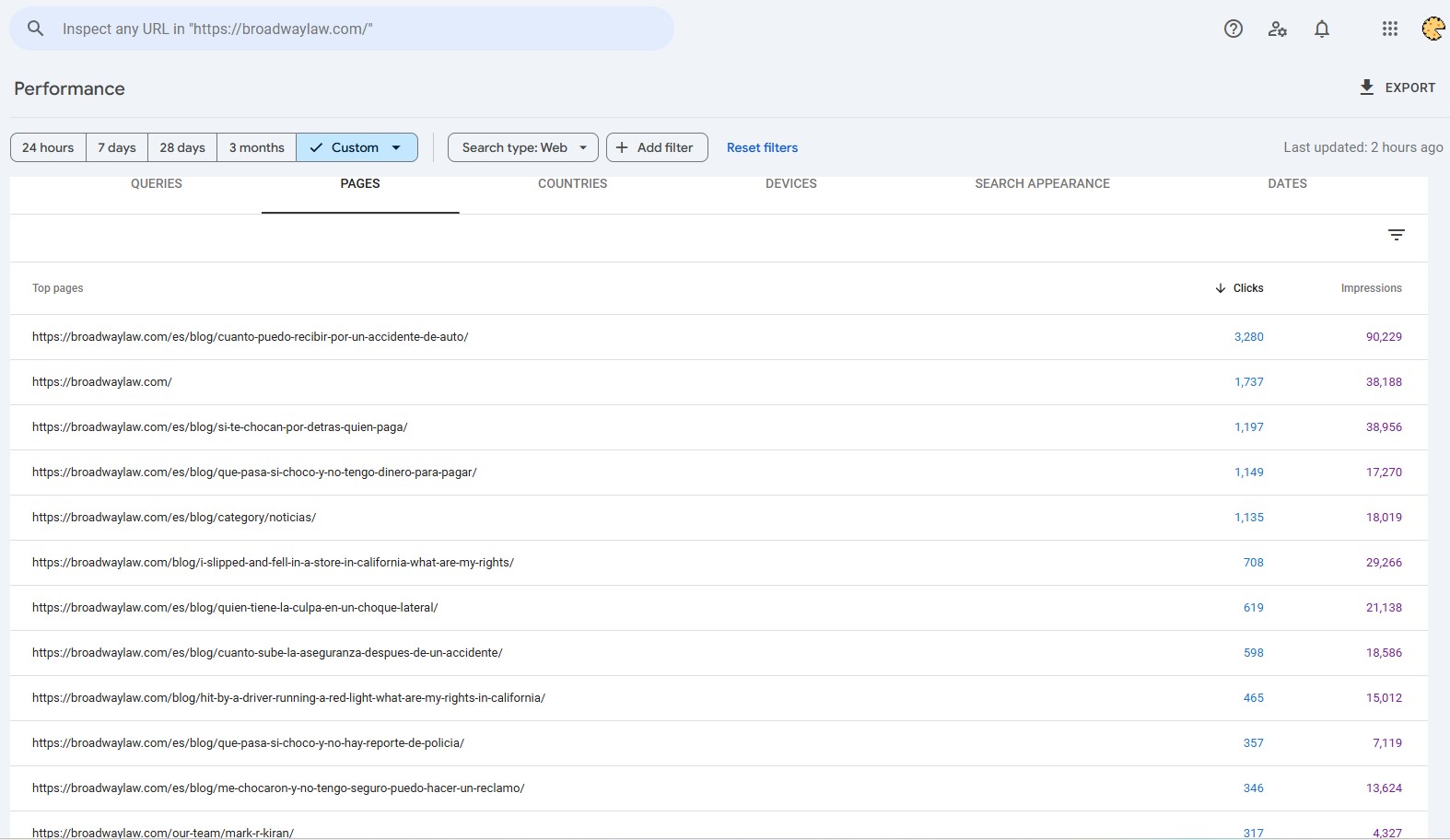The image size is (1450, 840).
Task: Open the Search type: Web dropdown
Action: point(523,147)
